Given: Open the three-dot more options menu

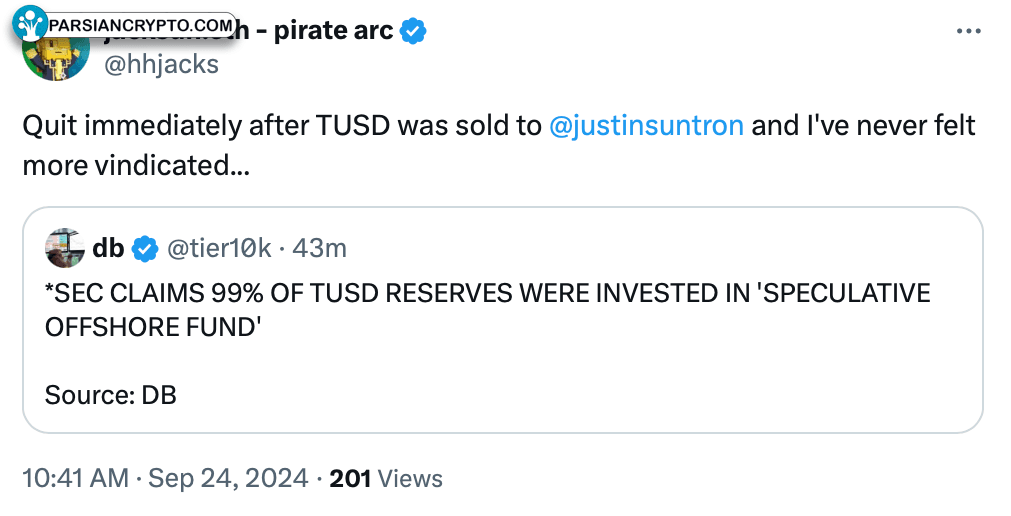Looking at the screenshot, I should tap(968, 32).
